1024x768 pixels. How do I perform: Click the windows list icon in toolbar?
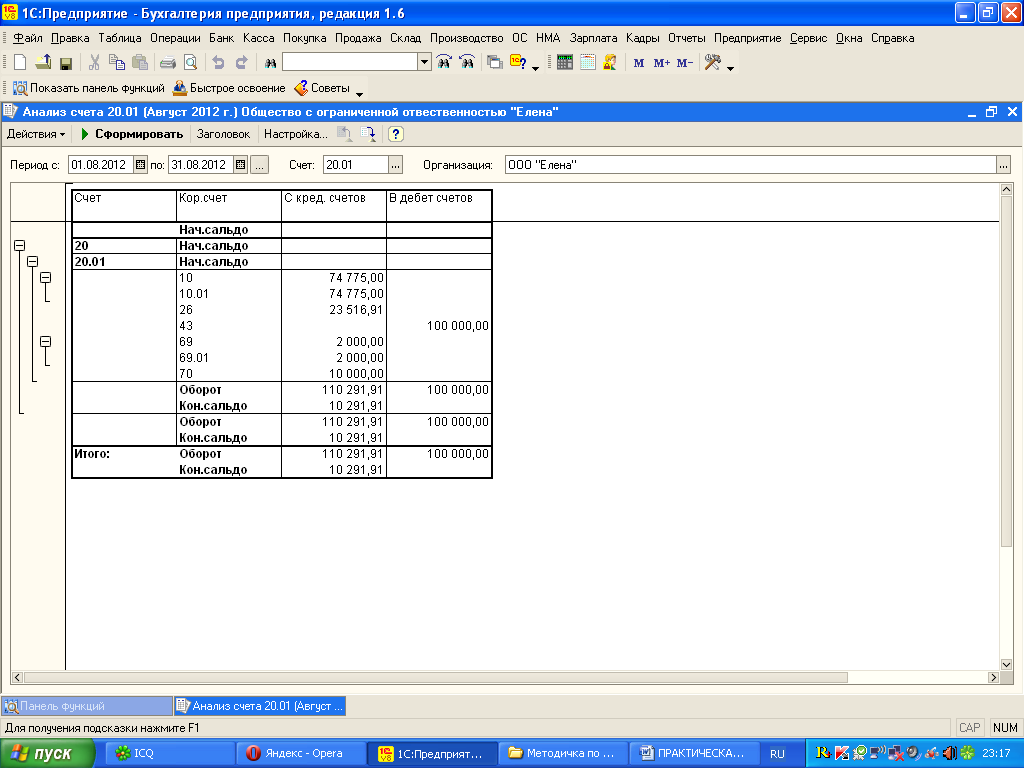[495, 63]
